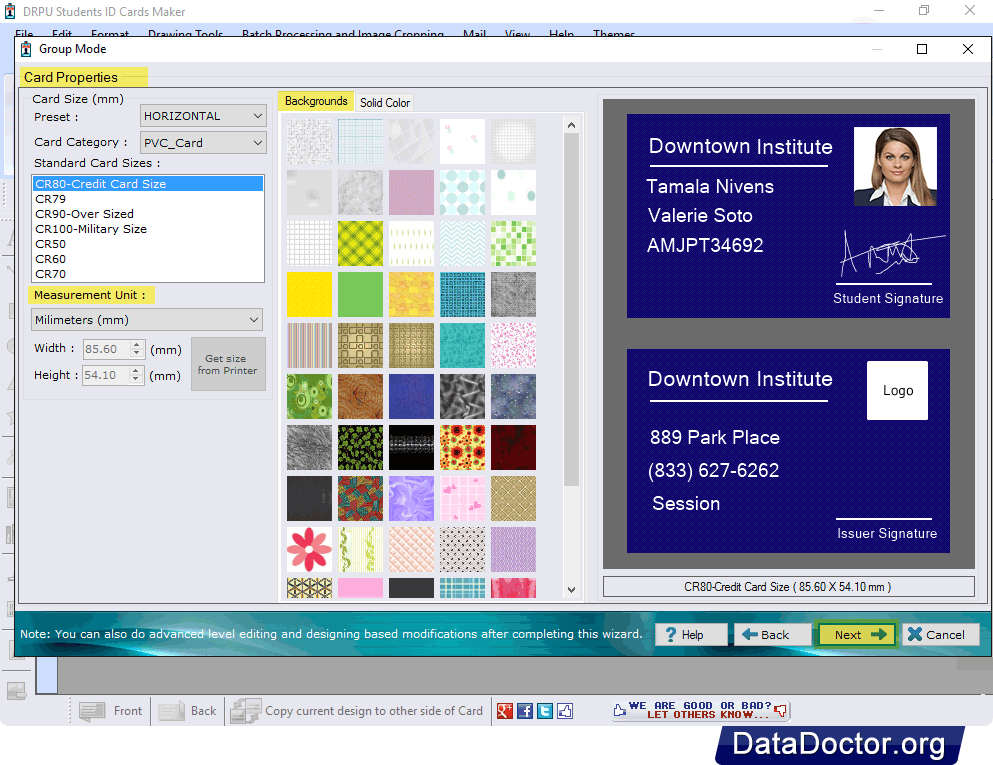Image resolution: width=993 pixels, height=765 pixels.
Task: Pick the purple swirl background thumbnail
Action: [412, 498]
